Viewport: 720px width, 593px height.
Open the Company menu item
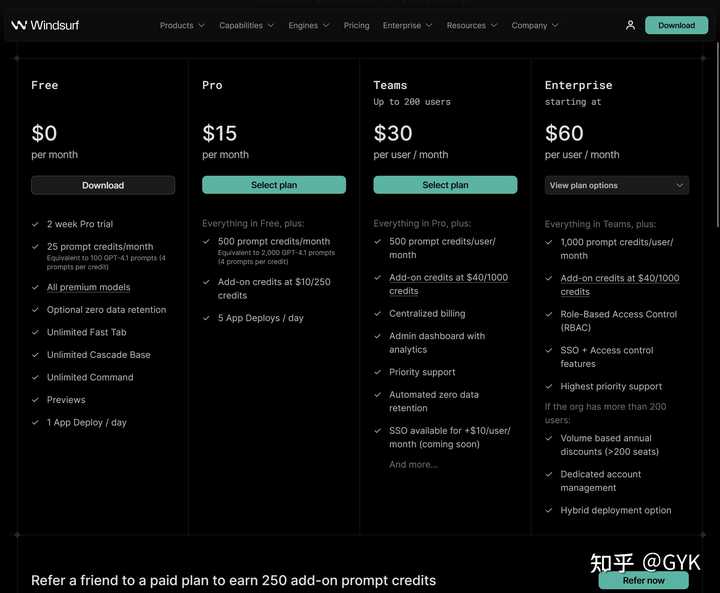535,25
